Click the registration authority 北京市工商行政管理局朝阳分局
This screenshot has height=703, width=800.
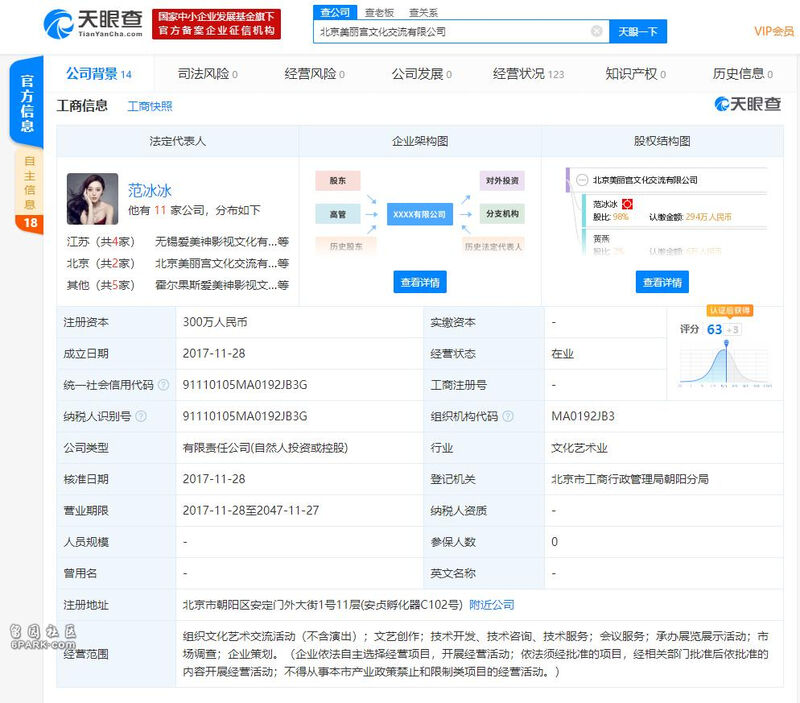pos(630,479)
